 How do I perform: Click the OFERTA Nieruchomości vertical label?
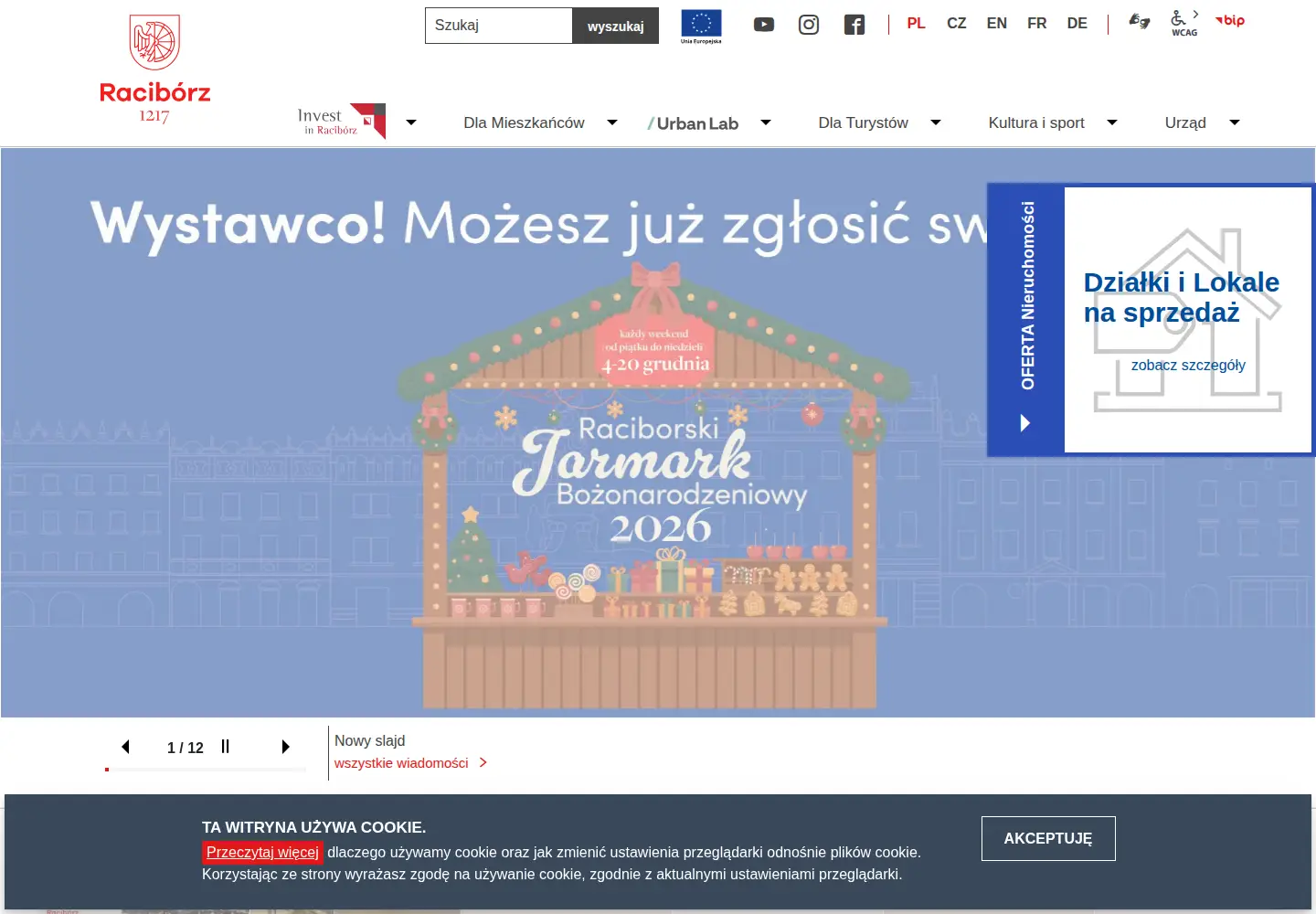pyautogui.click(x=1028, y=295)
